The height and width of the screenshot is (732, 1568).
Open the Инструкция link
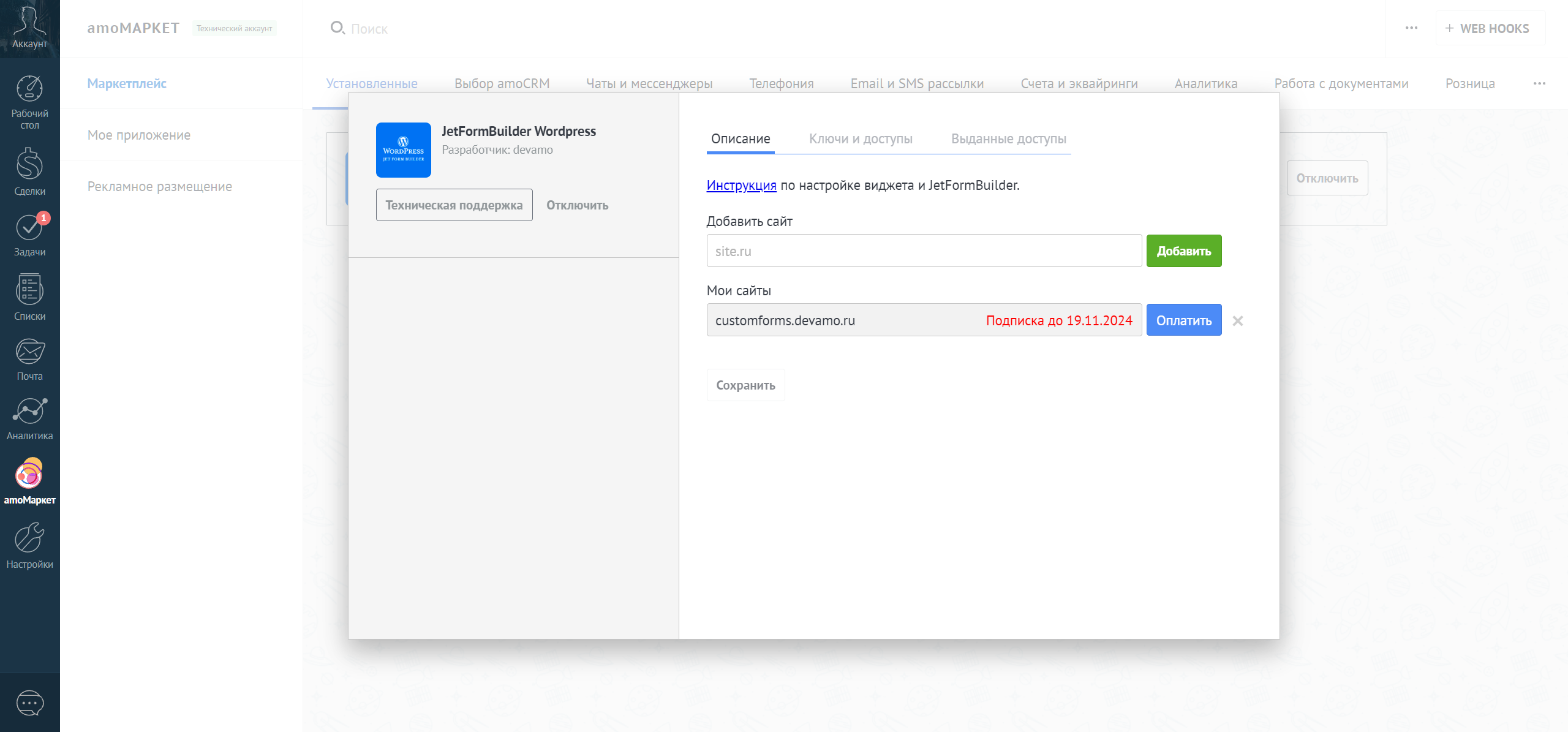point(741,184)
